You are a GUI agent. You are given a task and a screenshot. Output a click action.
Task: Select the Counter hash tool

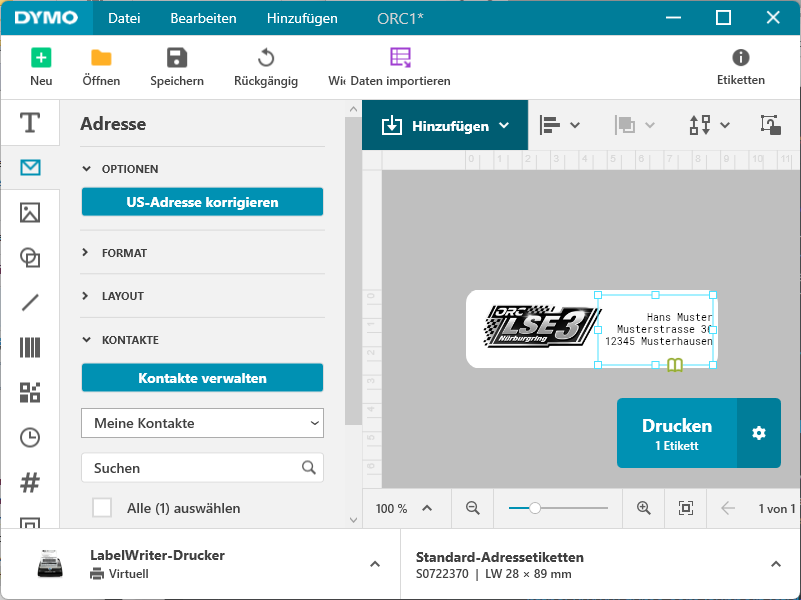(30, 482)
